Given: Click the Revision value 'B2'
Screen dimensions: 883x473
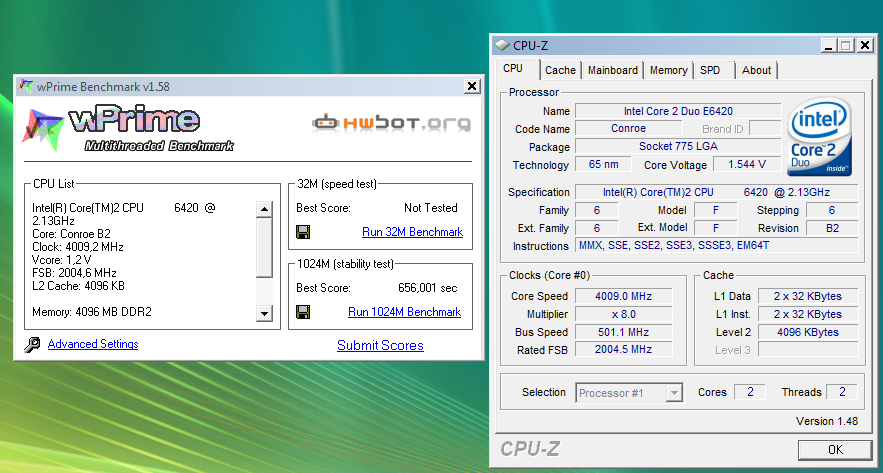Looking at the screenshot, I should [832, 228].
